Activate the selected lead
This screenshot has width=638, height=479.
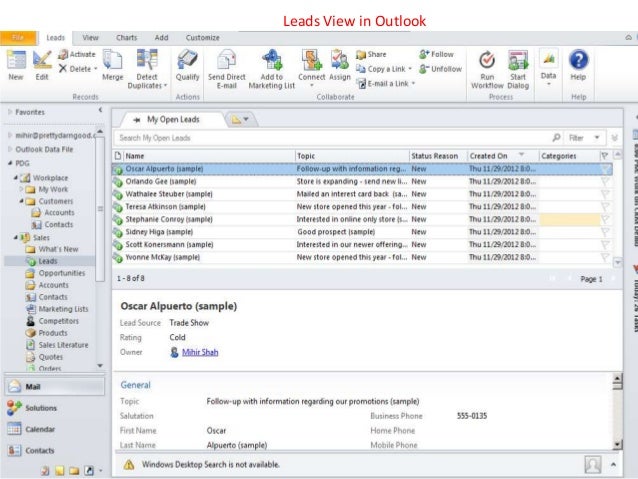77,54
